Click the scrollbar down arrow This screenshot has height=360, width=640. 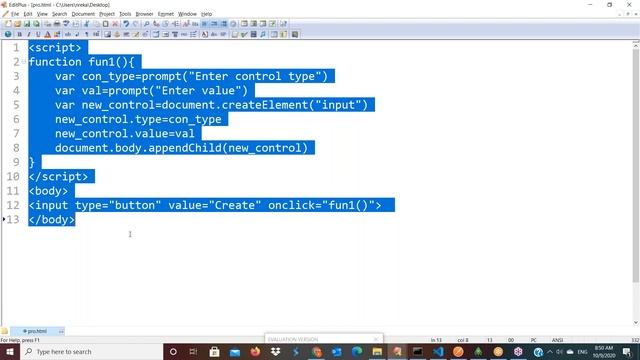(x=636, y=322)
